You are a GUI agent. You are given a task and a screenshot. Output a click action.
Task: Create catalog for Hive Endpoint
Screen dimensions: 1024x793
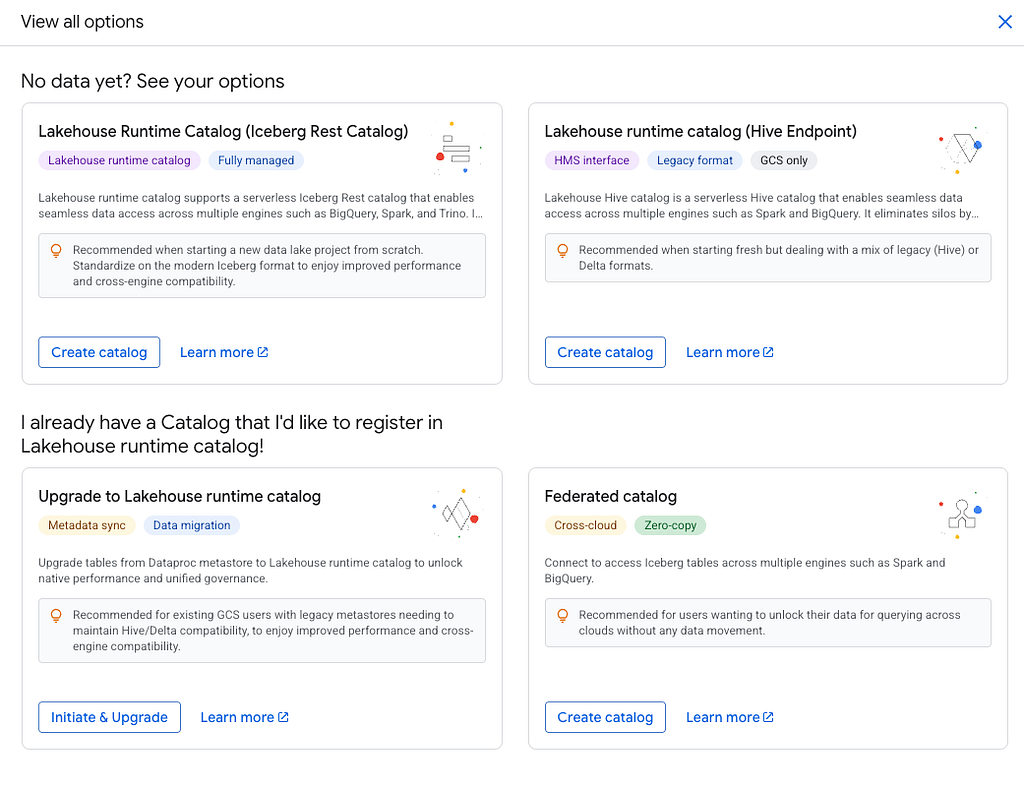pyautogui.click(x=605, y=352)
